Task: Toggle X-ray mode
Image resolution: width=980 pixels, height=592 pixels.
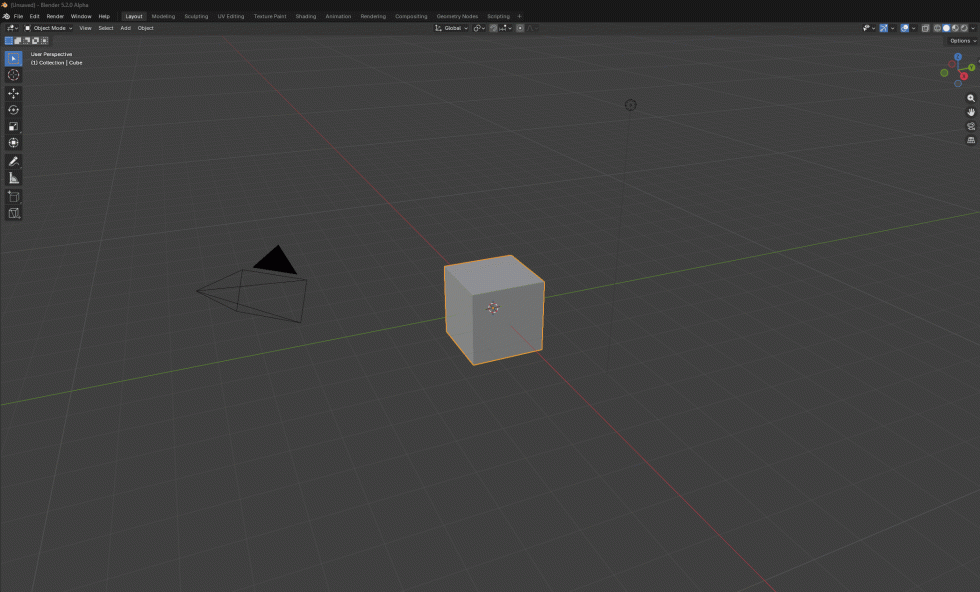Action: (x=926, y=28)
